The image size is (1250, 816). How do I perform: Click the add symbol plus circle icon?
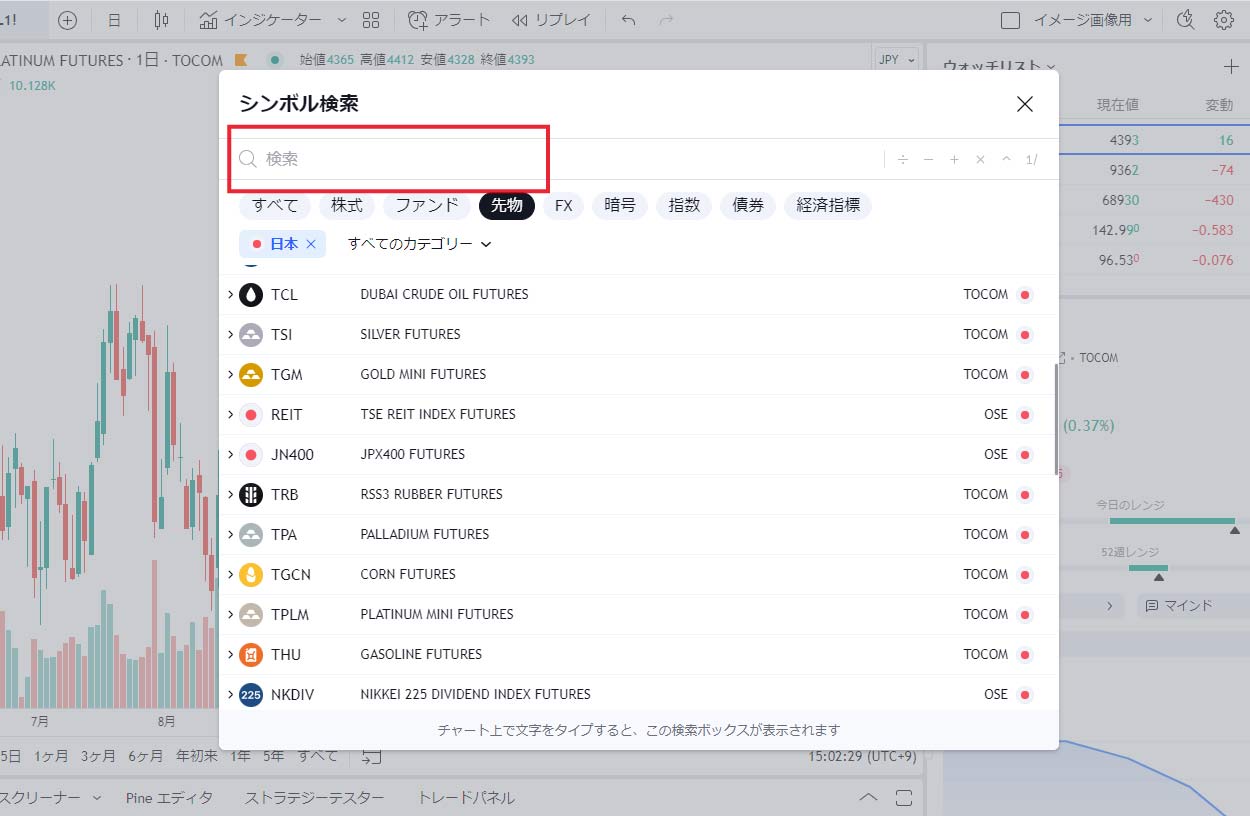click(x=67, y=20)
